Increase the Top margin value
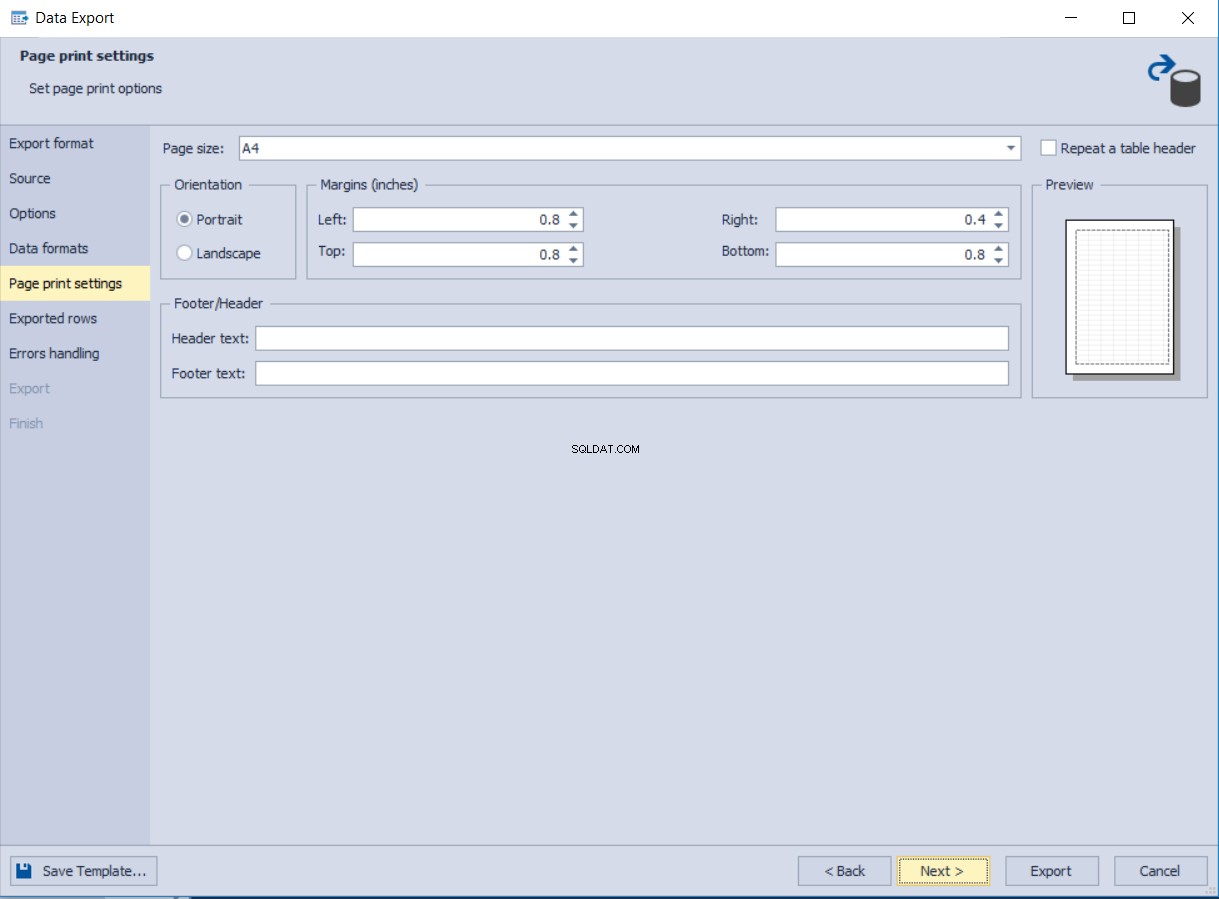The width and height of the screenshot is (1219, 899). tap(574, 249)
